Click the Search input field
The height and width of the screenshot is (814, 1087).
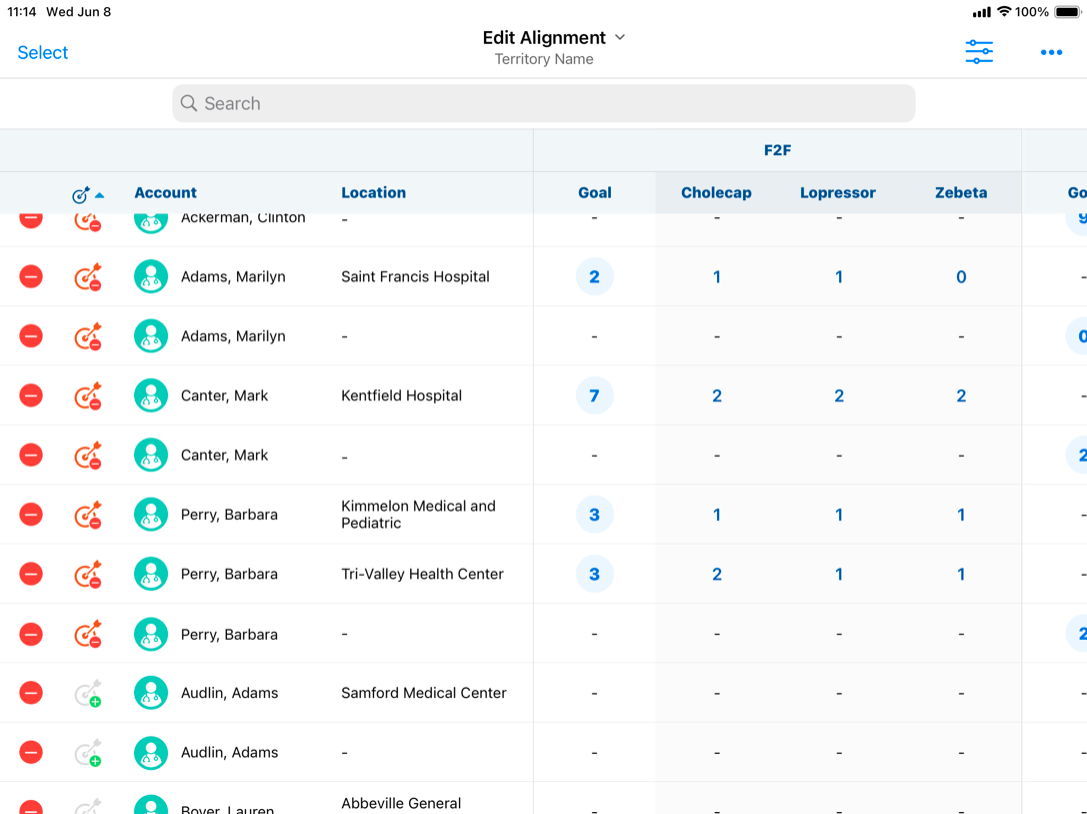point(543,103)
